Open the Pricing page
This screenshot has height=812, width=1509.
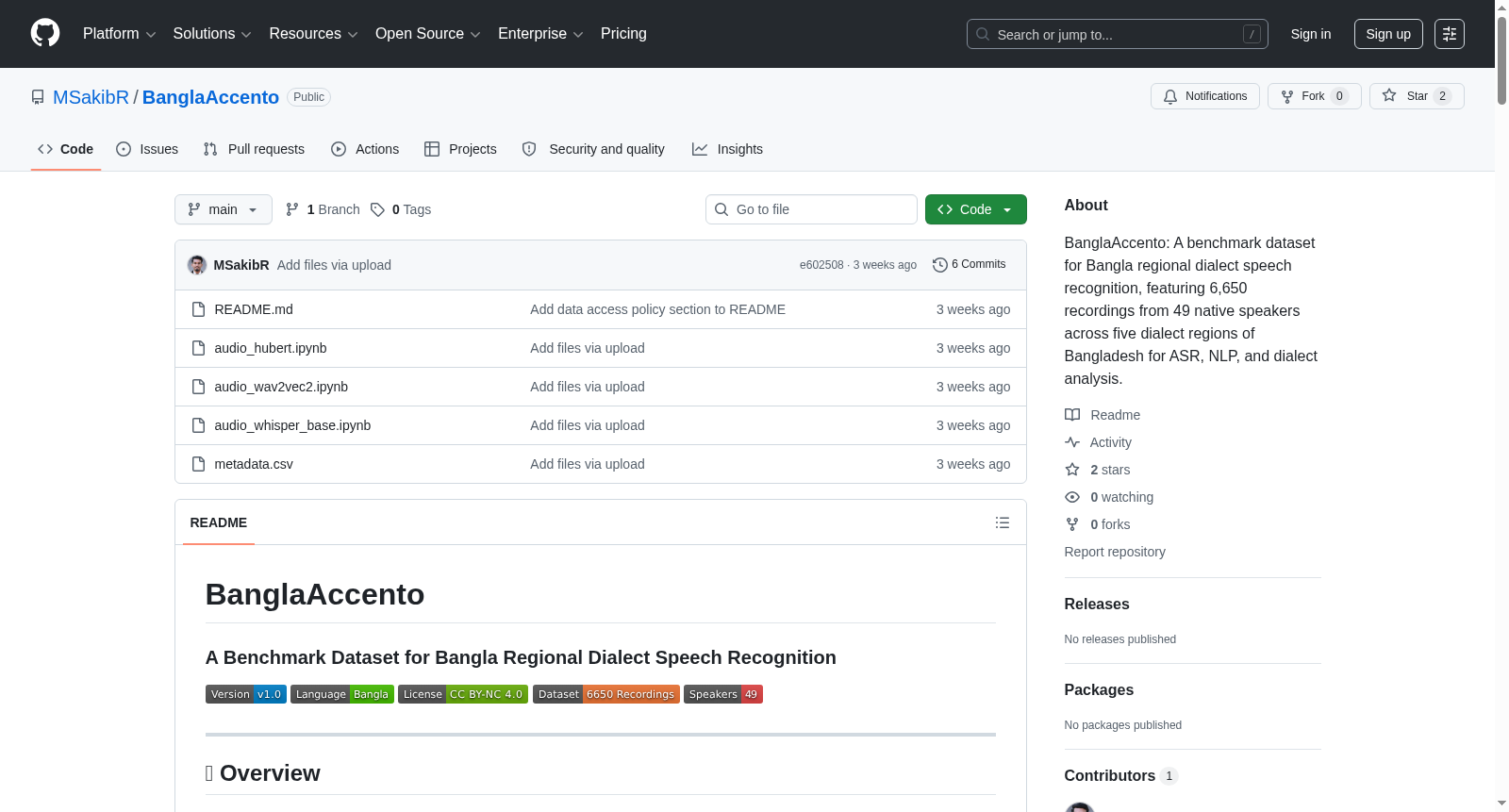pos(623,34)
